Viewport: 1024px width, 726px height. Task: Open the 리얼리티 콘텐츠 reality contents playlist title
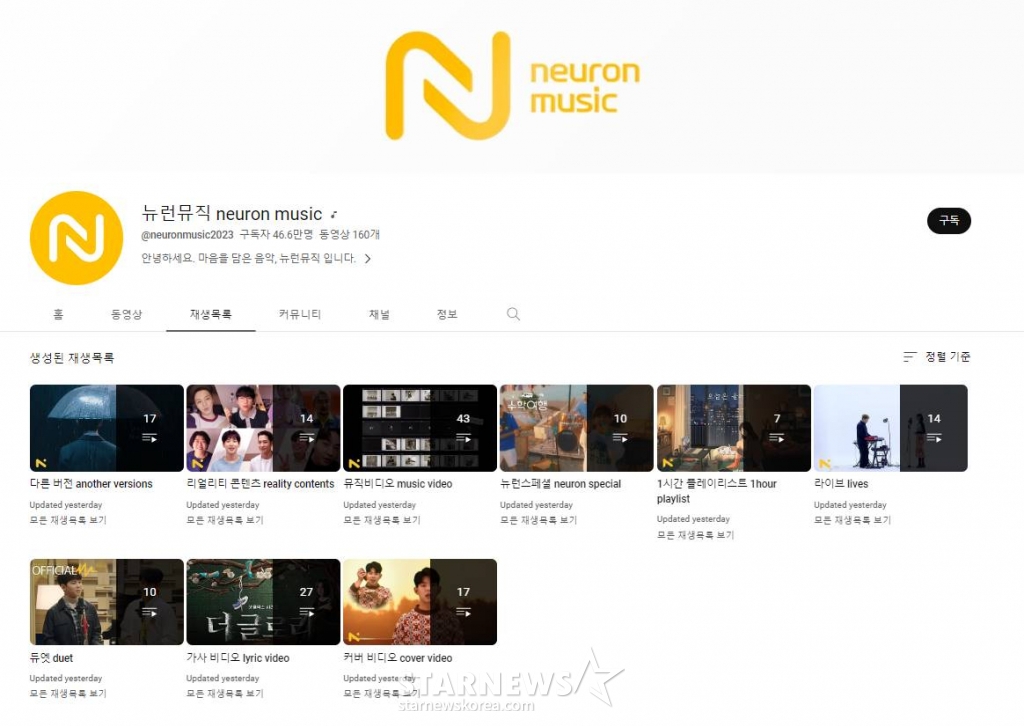260,484
